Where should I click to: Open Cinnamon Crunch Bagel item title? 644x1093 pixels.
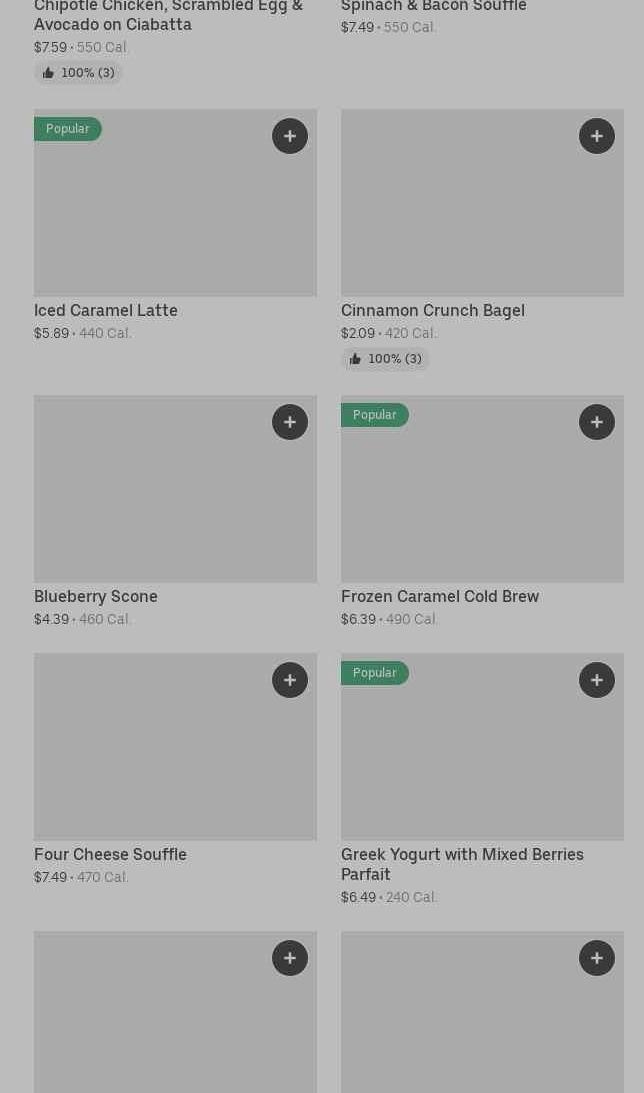(432, 310)
